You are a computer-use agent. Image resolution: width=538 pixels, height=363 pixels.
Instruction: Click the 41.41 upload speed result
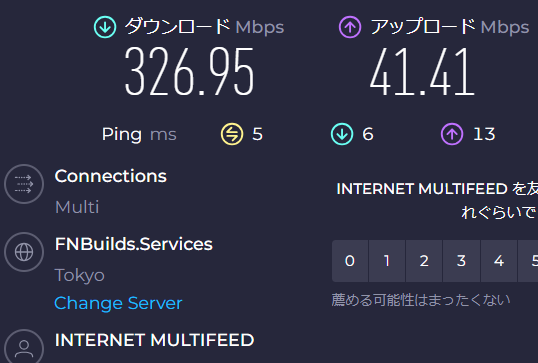(x=422, y=71)
